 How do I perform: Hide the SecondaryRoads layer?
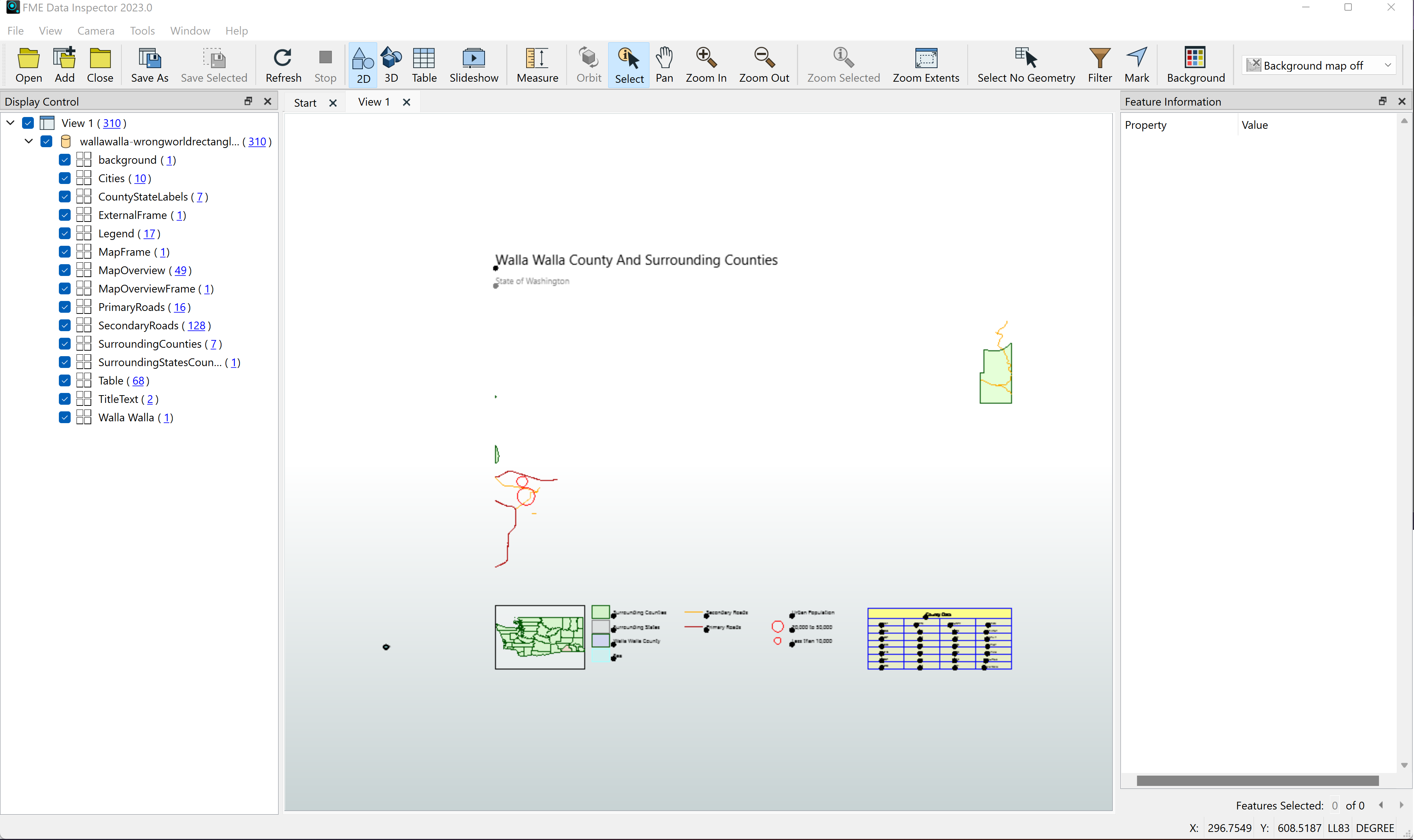64,325
